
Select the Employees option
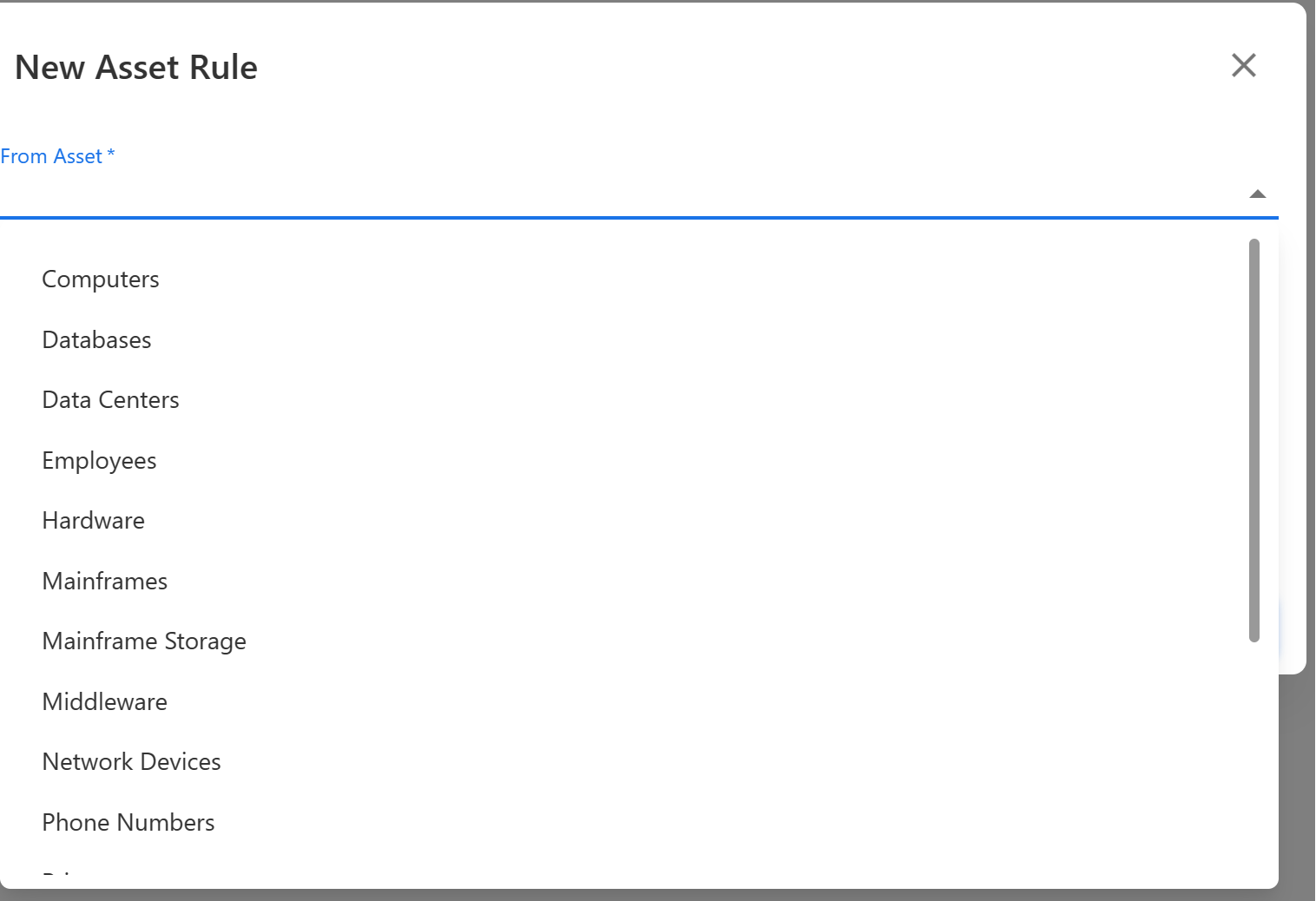(99, 461)
